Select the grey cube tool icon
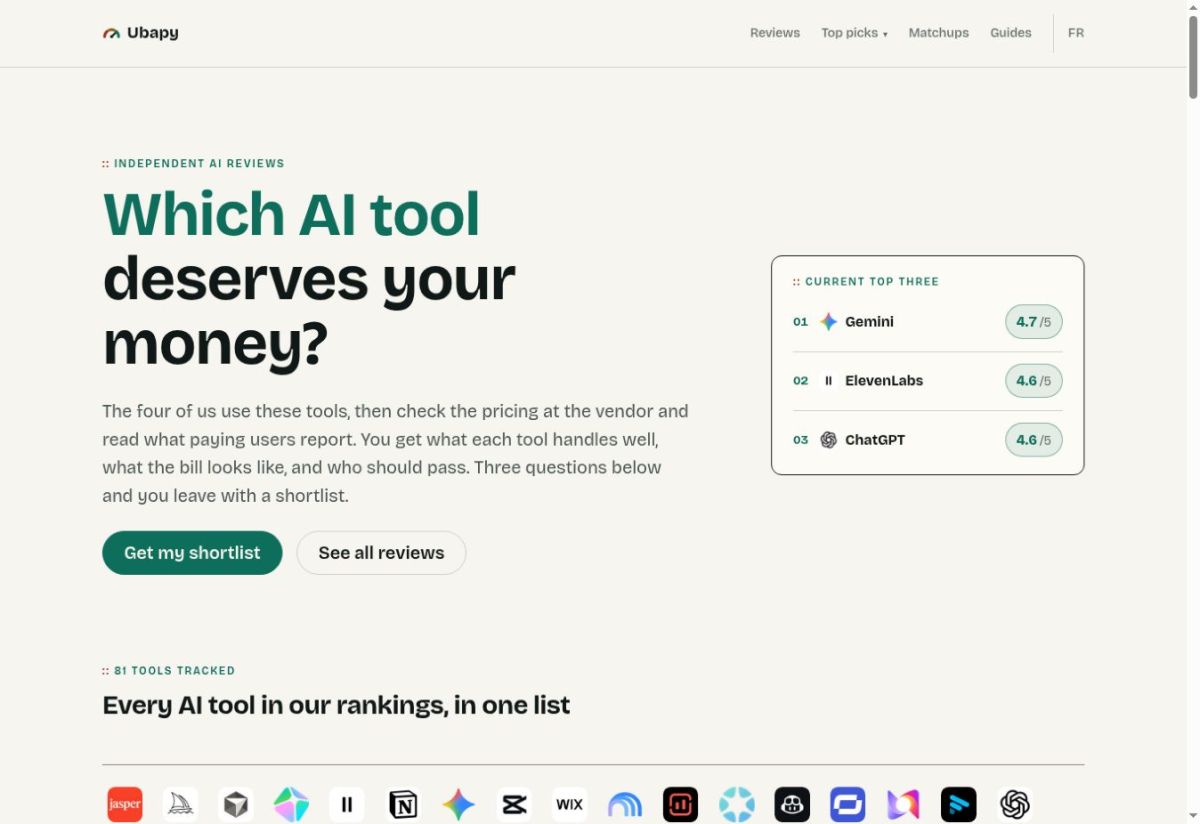Viewport: 1200px width, 824px height. pyautogui.click(x=236, y=804)
